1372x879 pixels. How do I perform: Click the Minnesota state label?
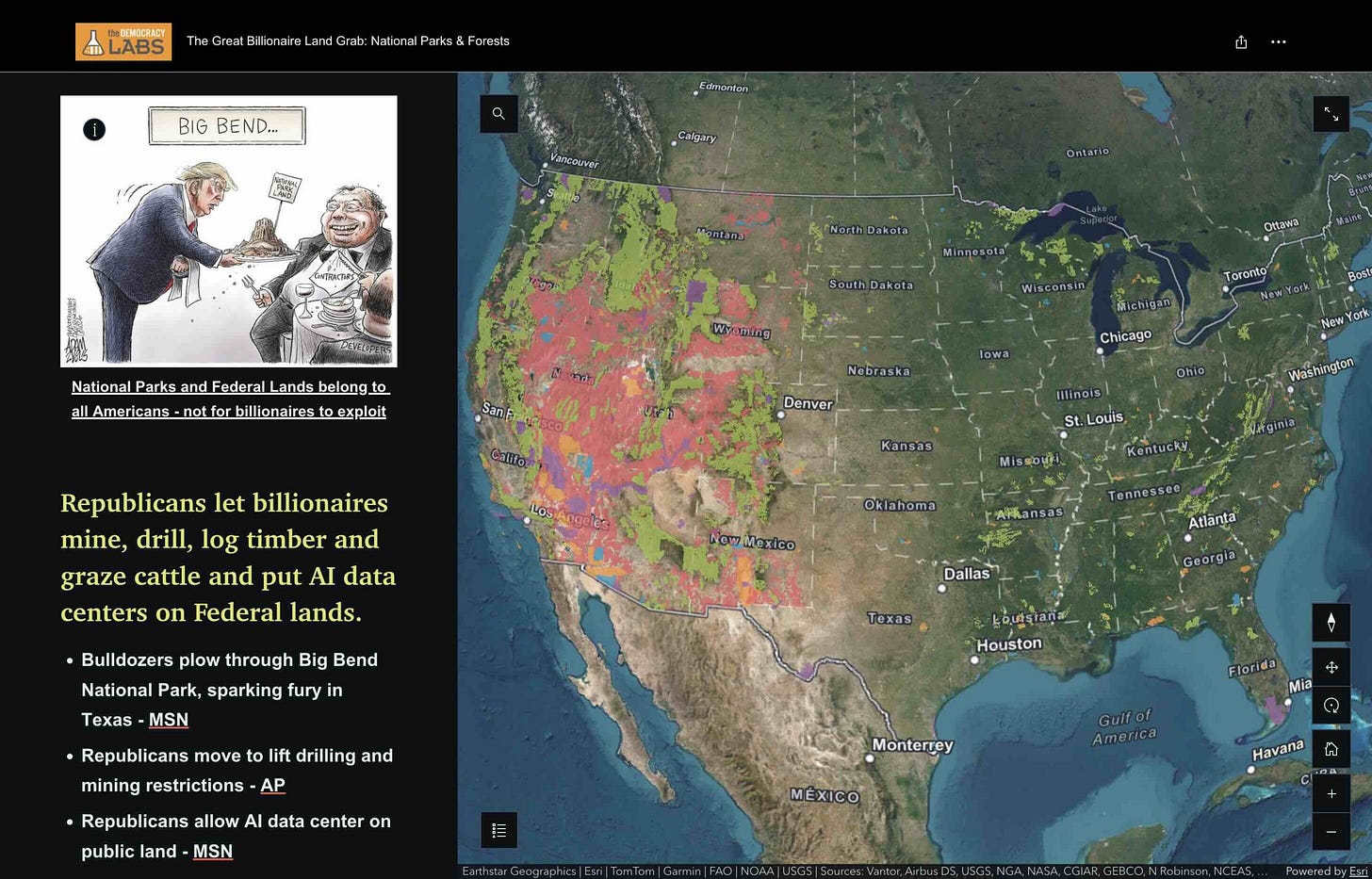973,252
